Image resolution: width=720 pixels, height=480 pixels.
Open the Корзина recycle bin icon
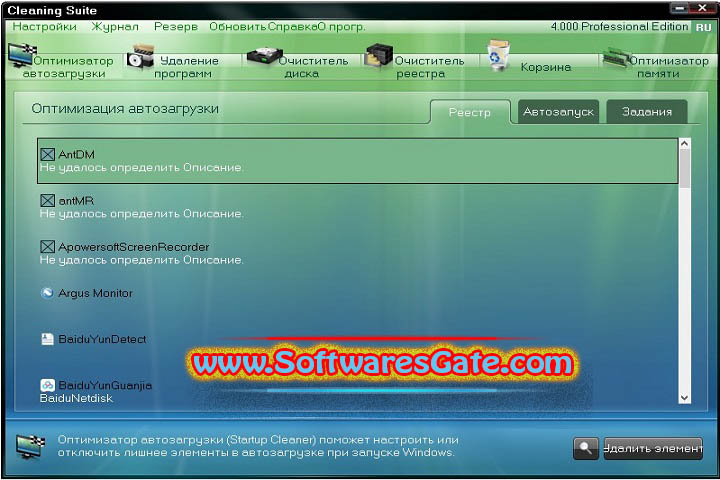point(498,55)
